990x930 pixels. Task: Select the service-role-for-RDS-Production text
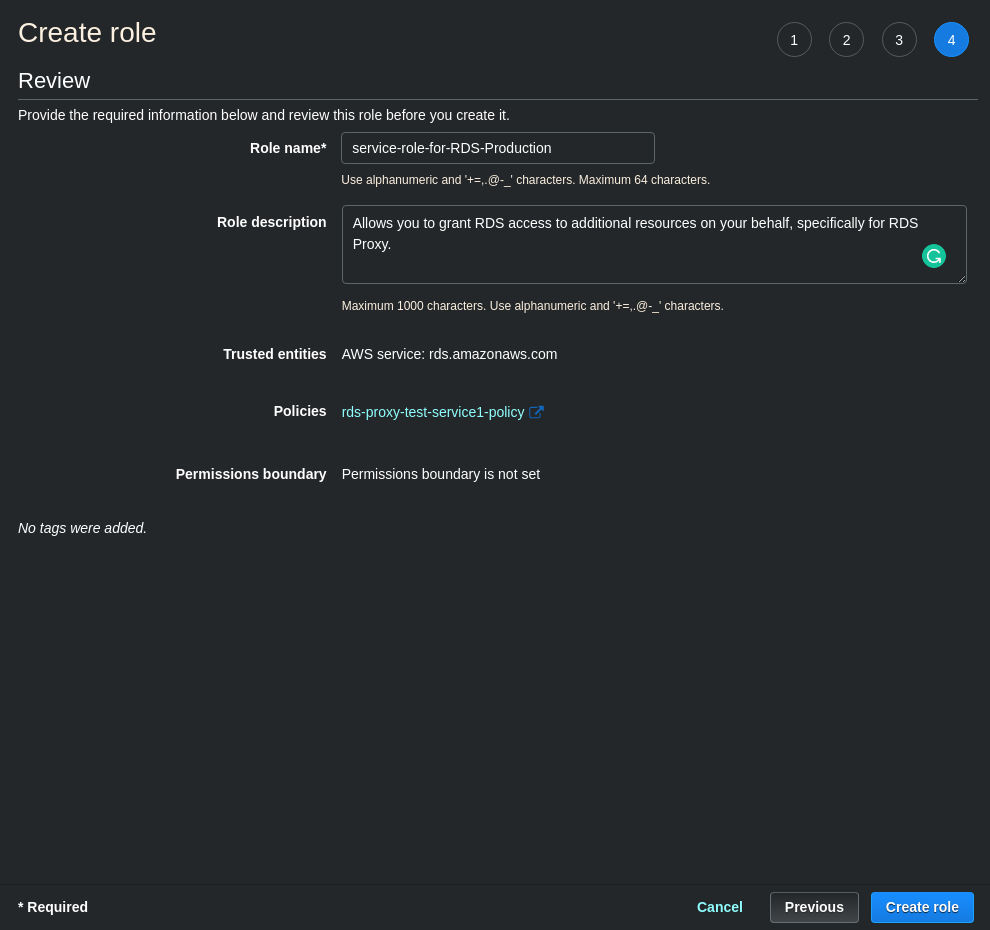(x=452, y=148)
